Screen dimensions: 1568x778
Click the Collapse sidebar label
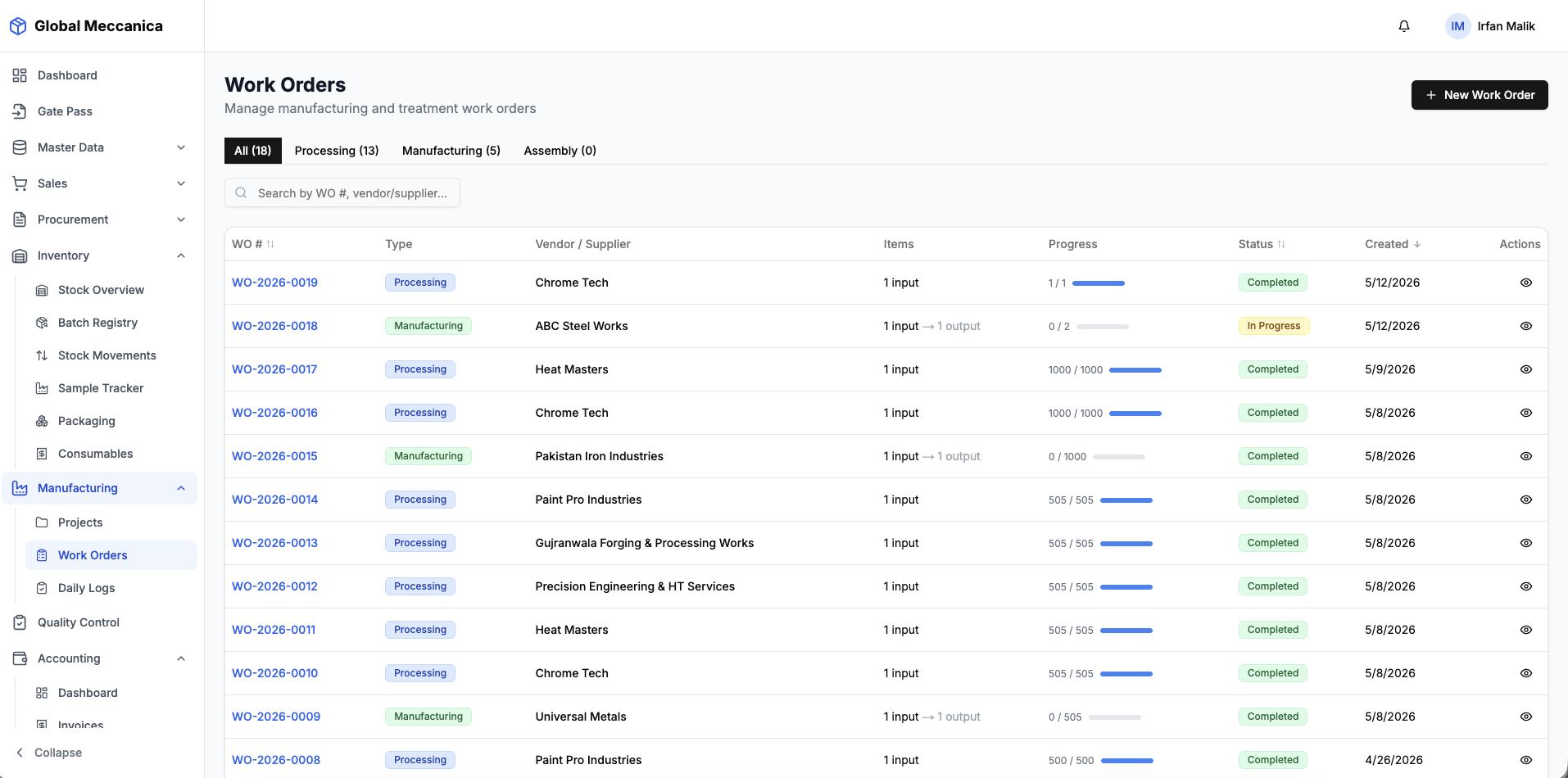[x=58, y=753]
